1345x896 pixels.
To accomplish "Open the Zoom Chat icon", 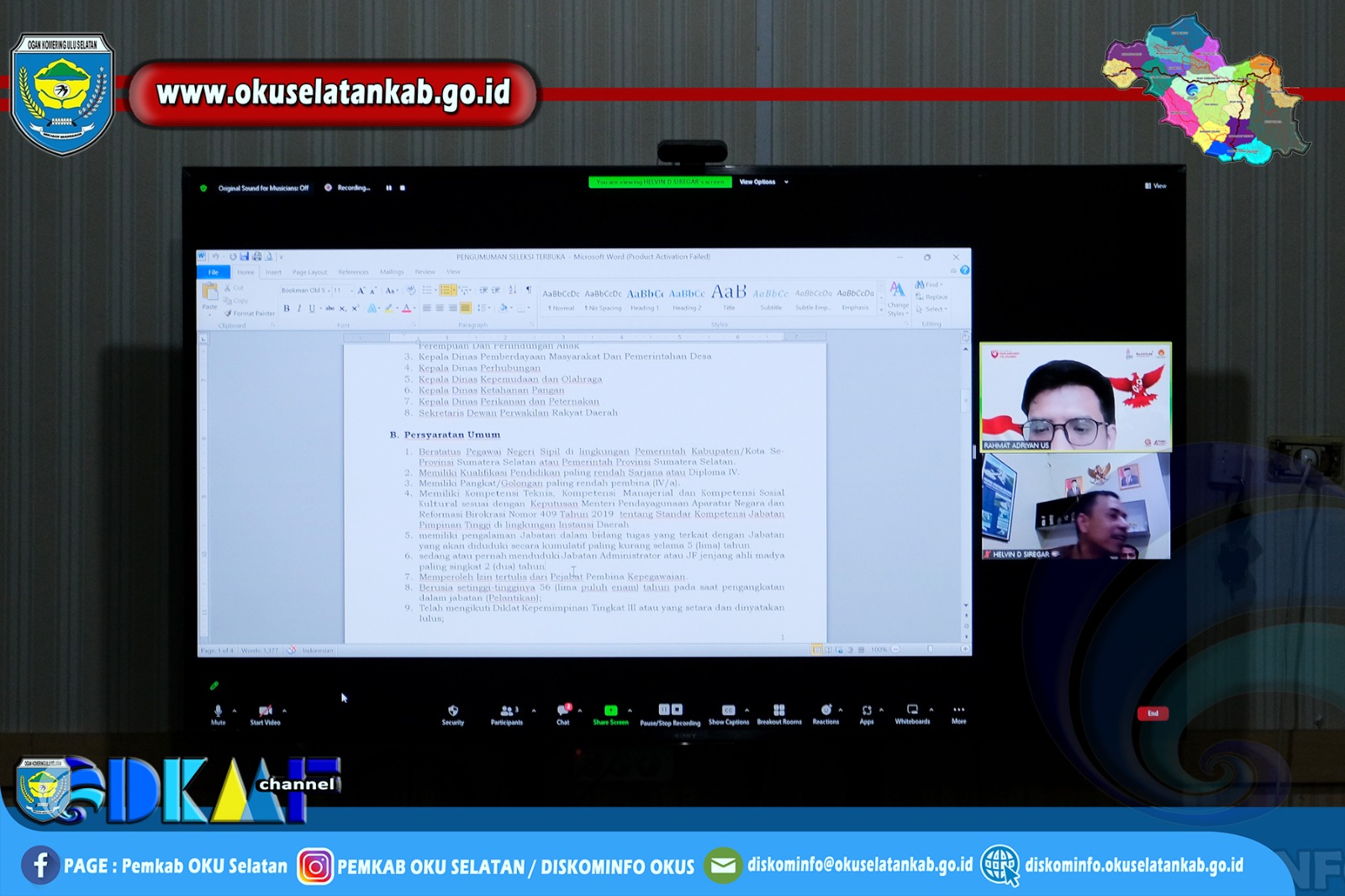I will pyautogui.click(x=562, y=711).
